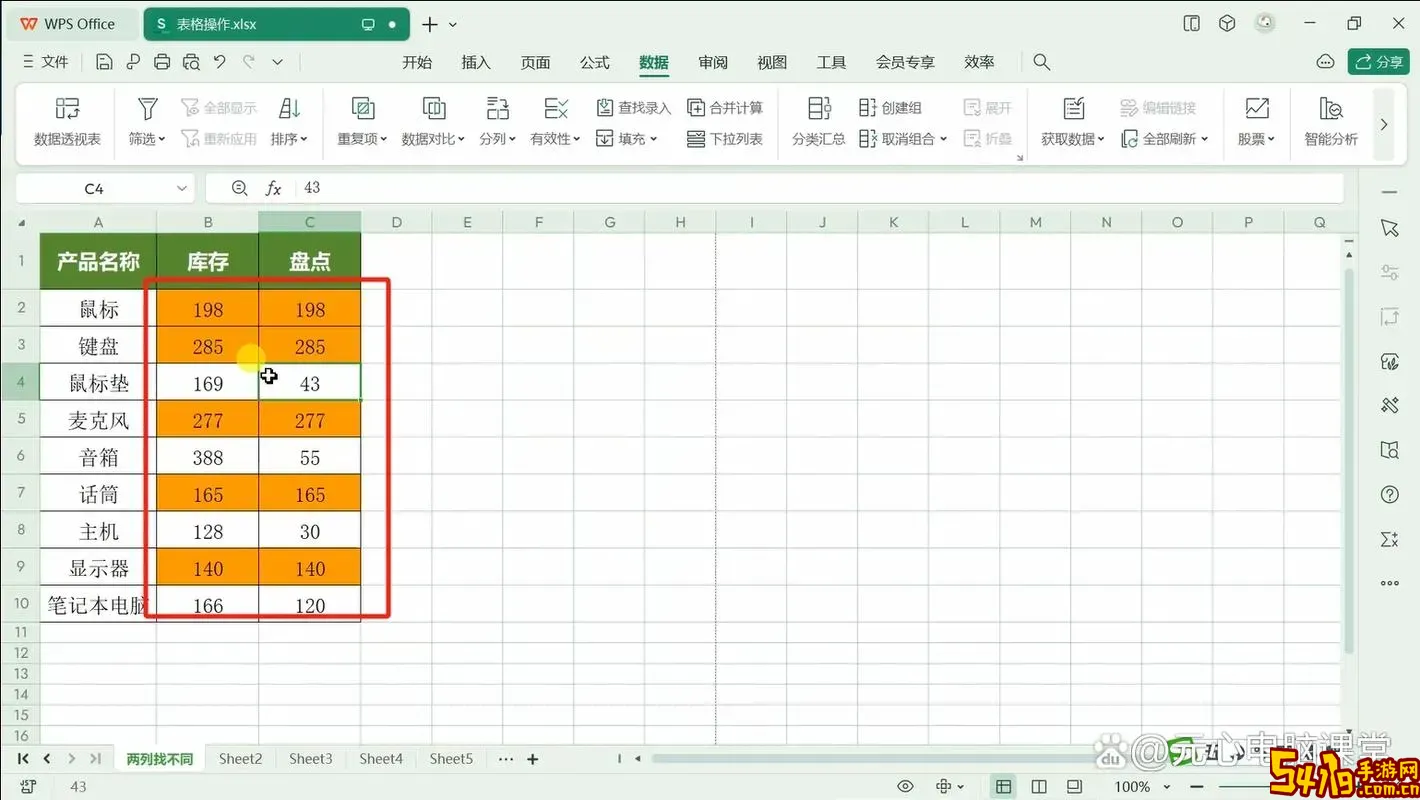Open the new tab dropdown arrow beside the plus
1420x800 pixels.
point(453,24)
